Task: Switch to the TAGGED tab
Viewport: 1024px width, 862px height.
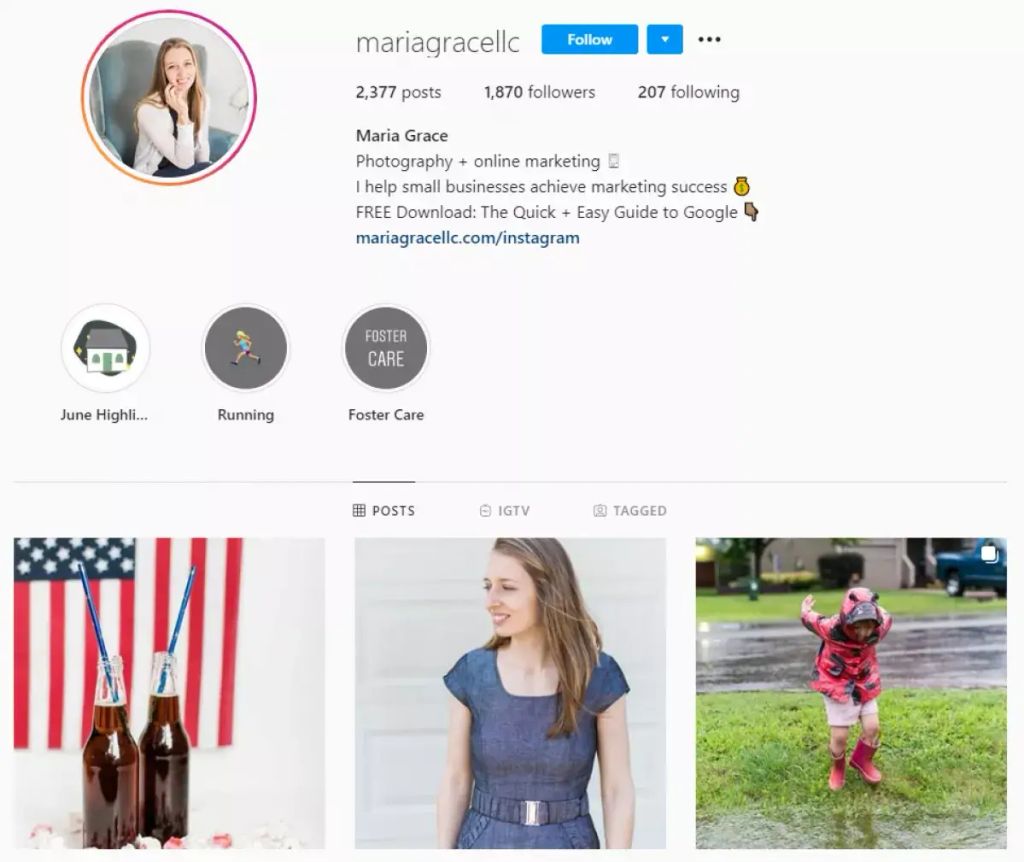Action: point(630,511)
